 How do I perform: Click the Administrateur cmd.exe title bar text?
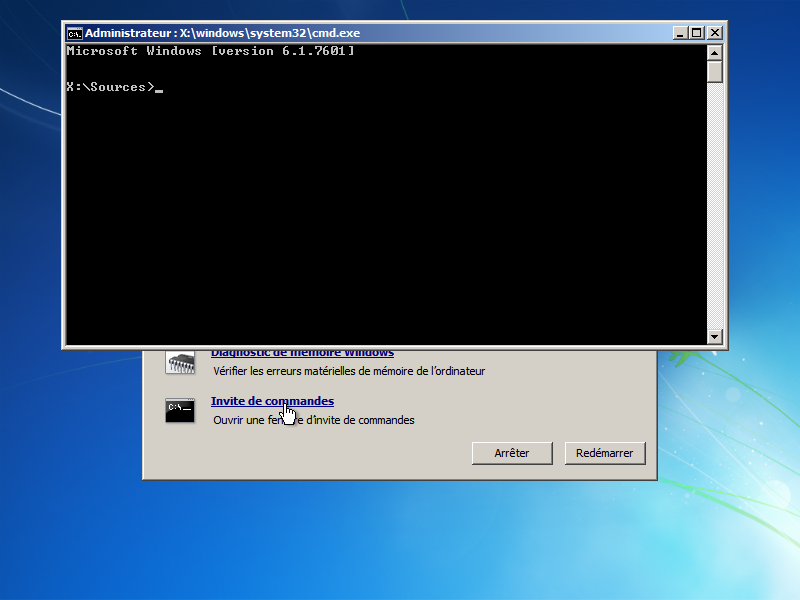pos(222,33)
